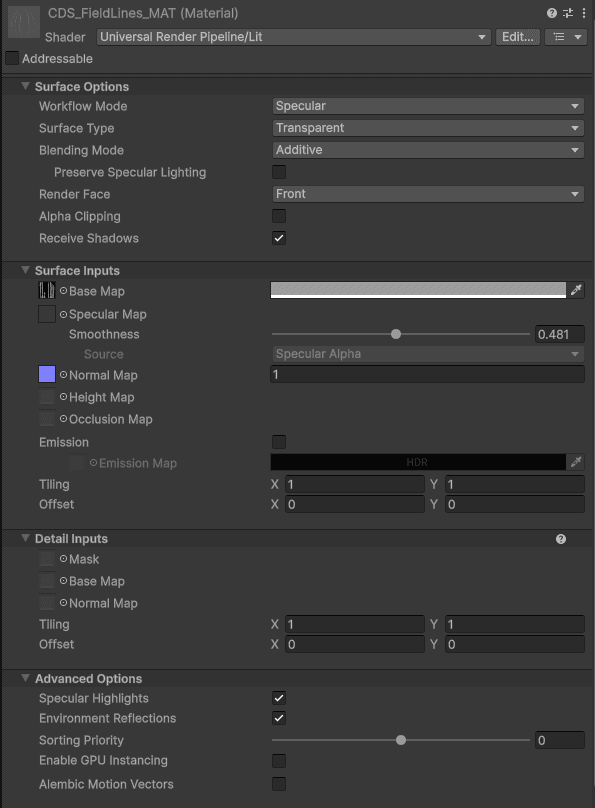Click the shader Edit... button
Image resolution: width=595 pixels, height=808 pixels.
pyautogui.click(x=518, y=37)
